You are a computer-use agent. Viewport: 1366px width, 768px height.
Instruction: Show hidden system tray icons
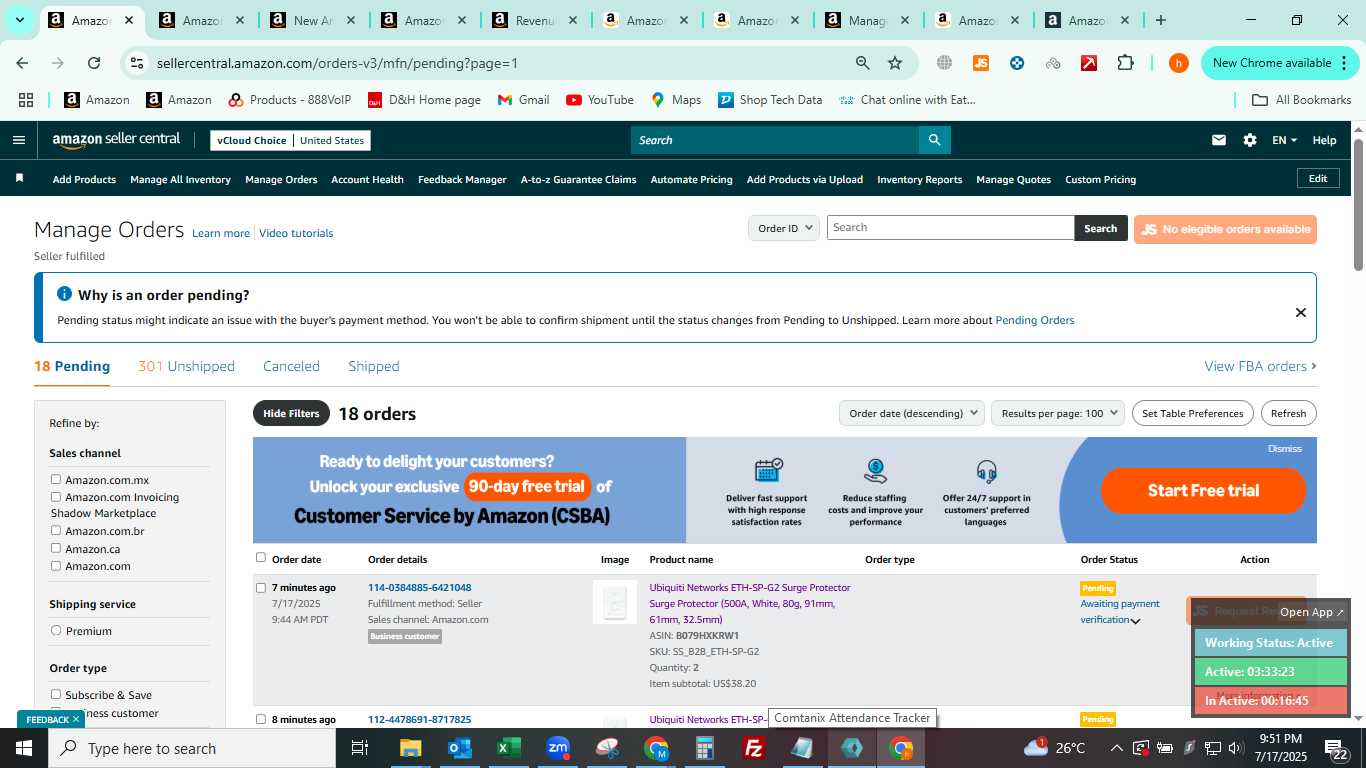click(1116, 748)
